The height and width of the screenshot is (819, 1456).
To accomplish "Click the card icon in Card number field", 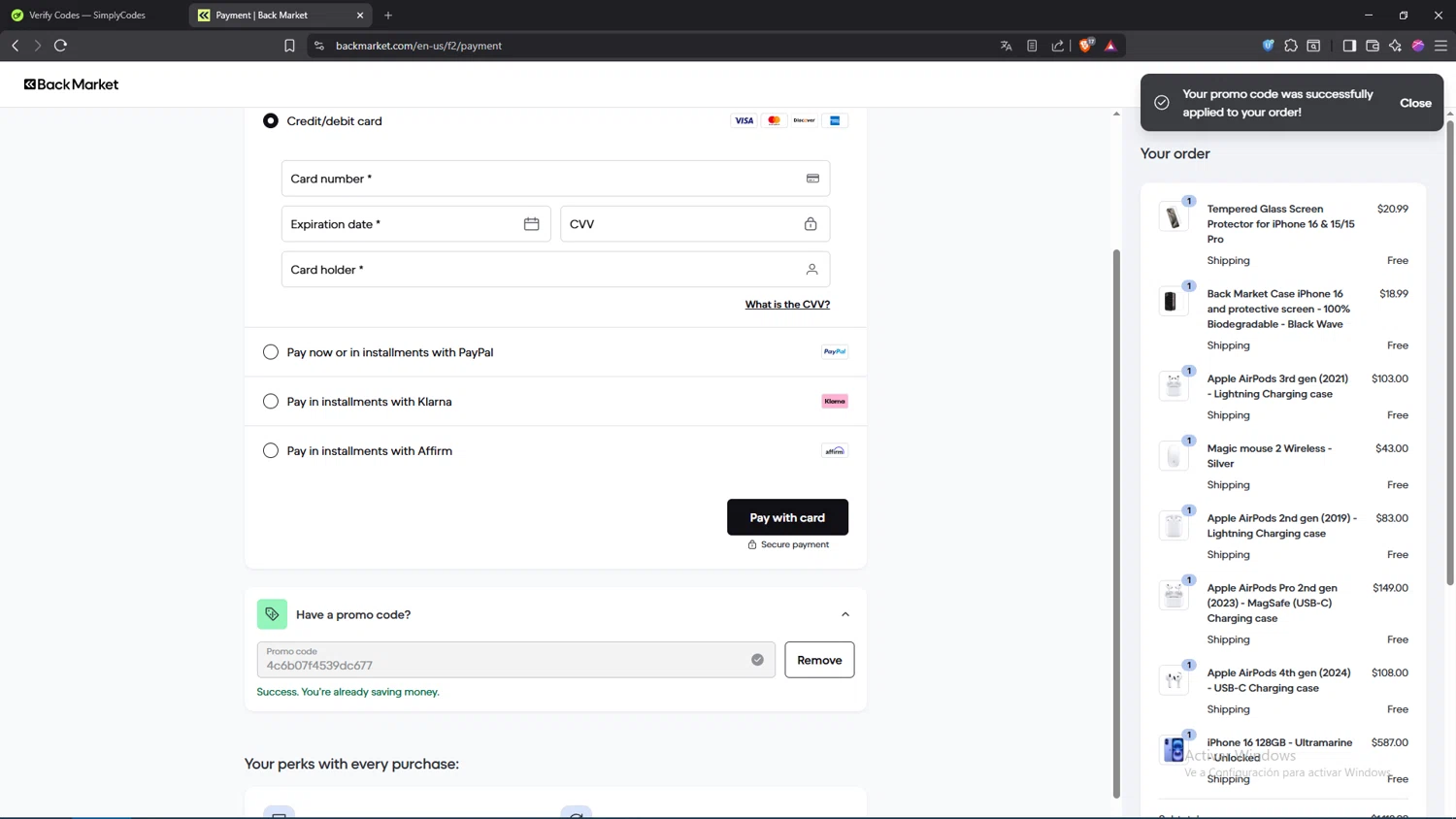I will click(812, 179).
